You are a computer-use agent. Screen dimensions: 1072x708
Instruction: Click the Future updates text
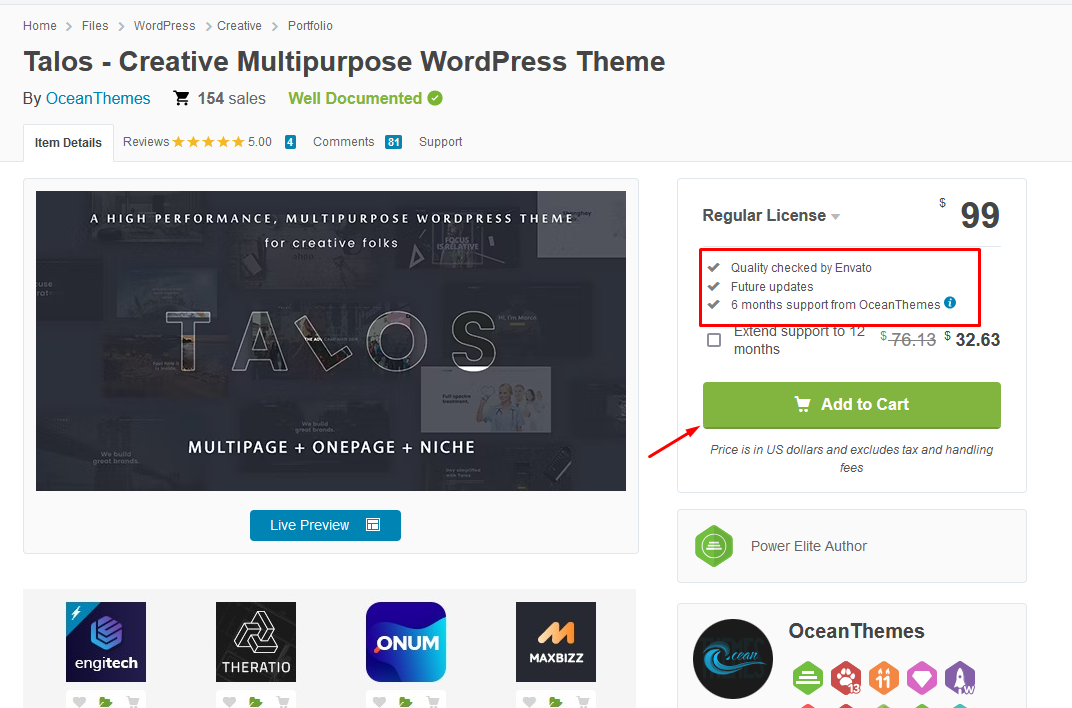(x=772, y=286)
